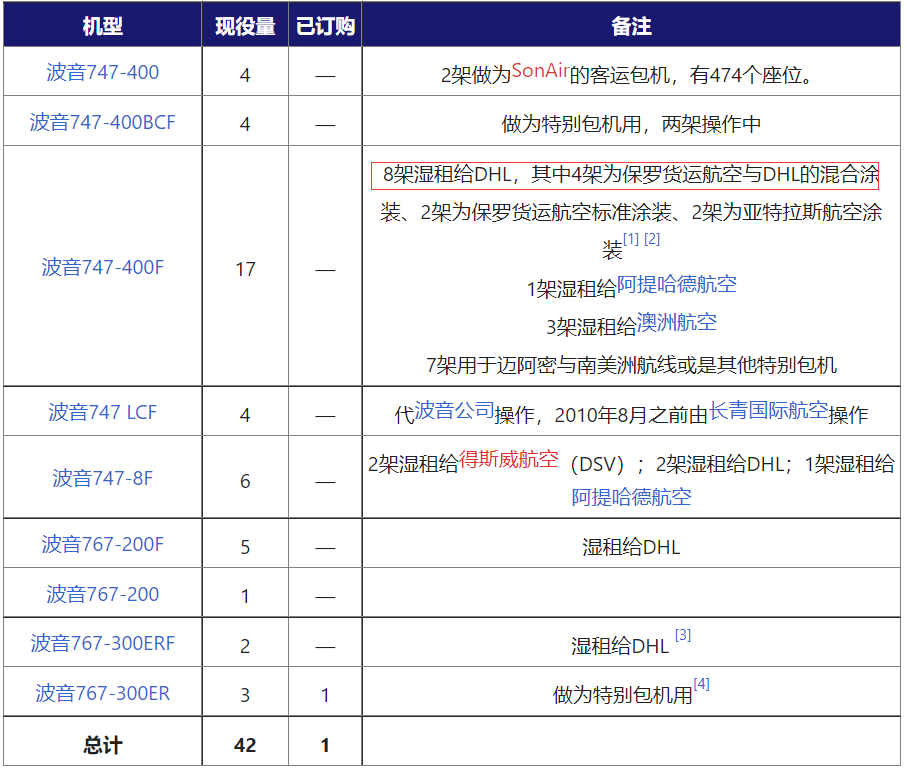This screenshot has width=907, height=770.
Task: Follow the red 得斯威航空 link
Action: (x=509, y=459)
